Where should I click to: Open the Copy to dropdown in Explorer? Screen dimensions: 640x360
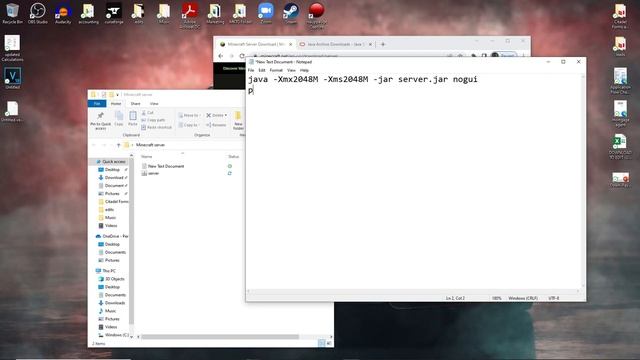click(x=189, y=125)
